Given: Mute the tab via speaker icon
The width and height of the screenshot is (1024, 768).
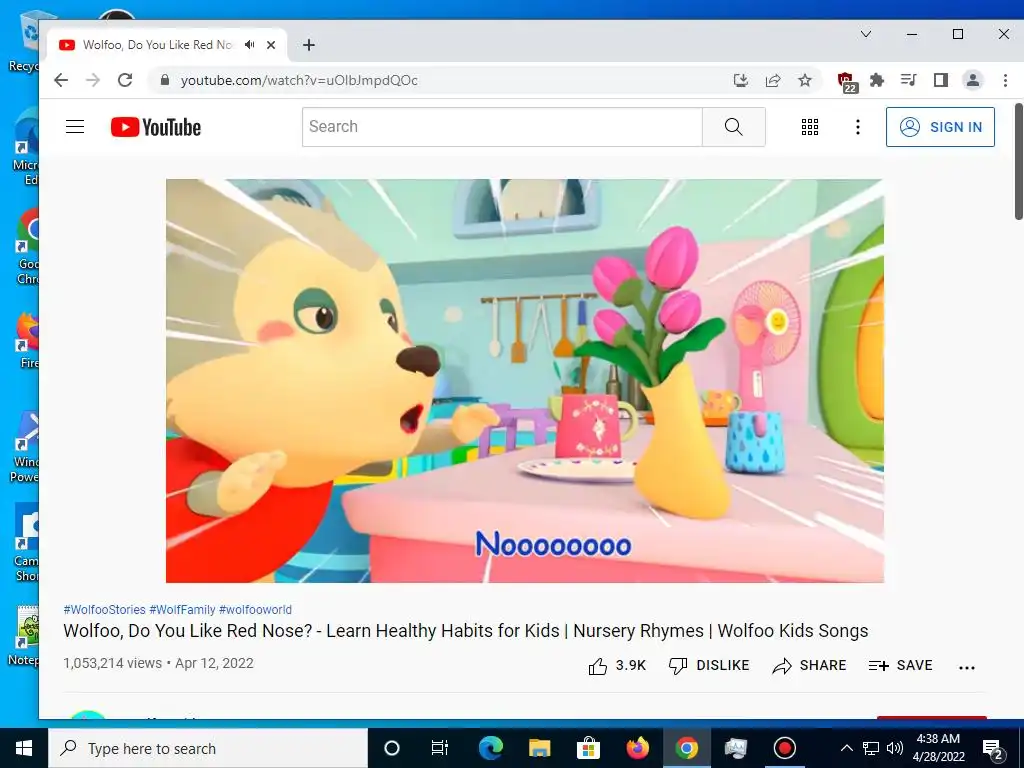Looking at the screenshot, I should click(249, 45).
